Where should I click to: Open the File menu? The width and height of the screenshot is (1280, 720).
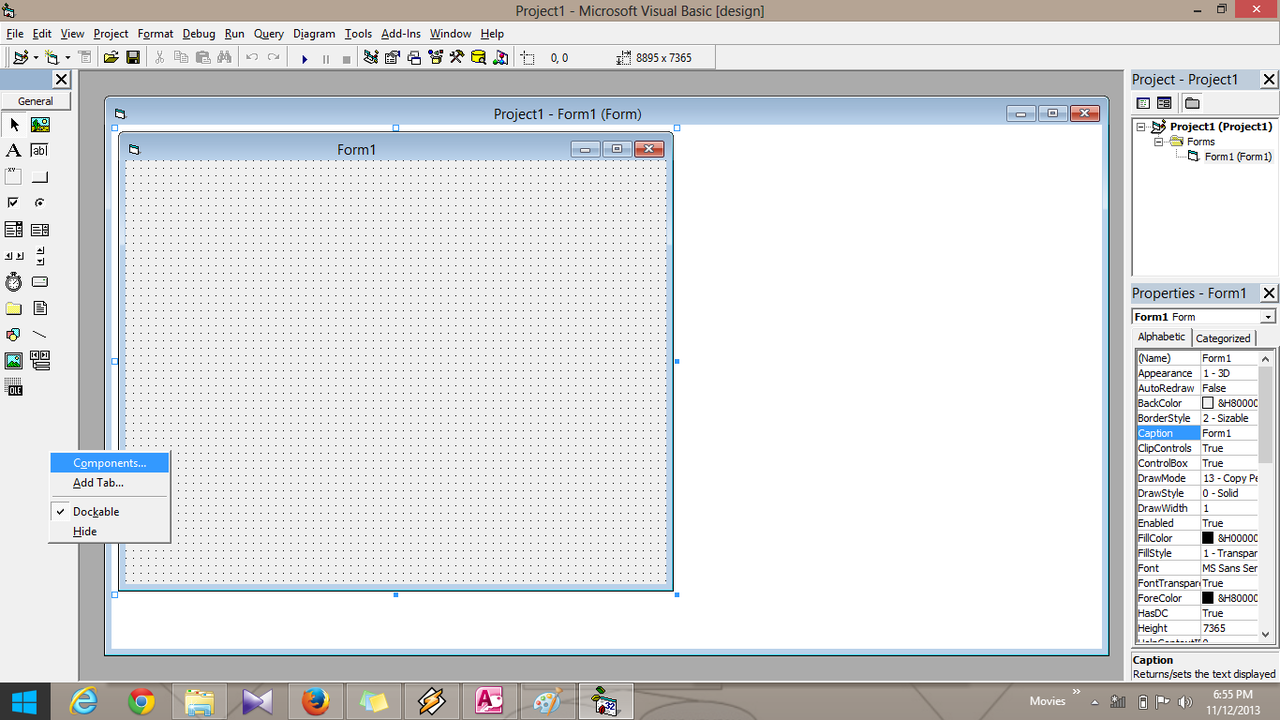(14, 34)
